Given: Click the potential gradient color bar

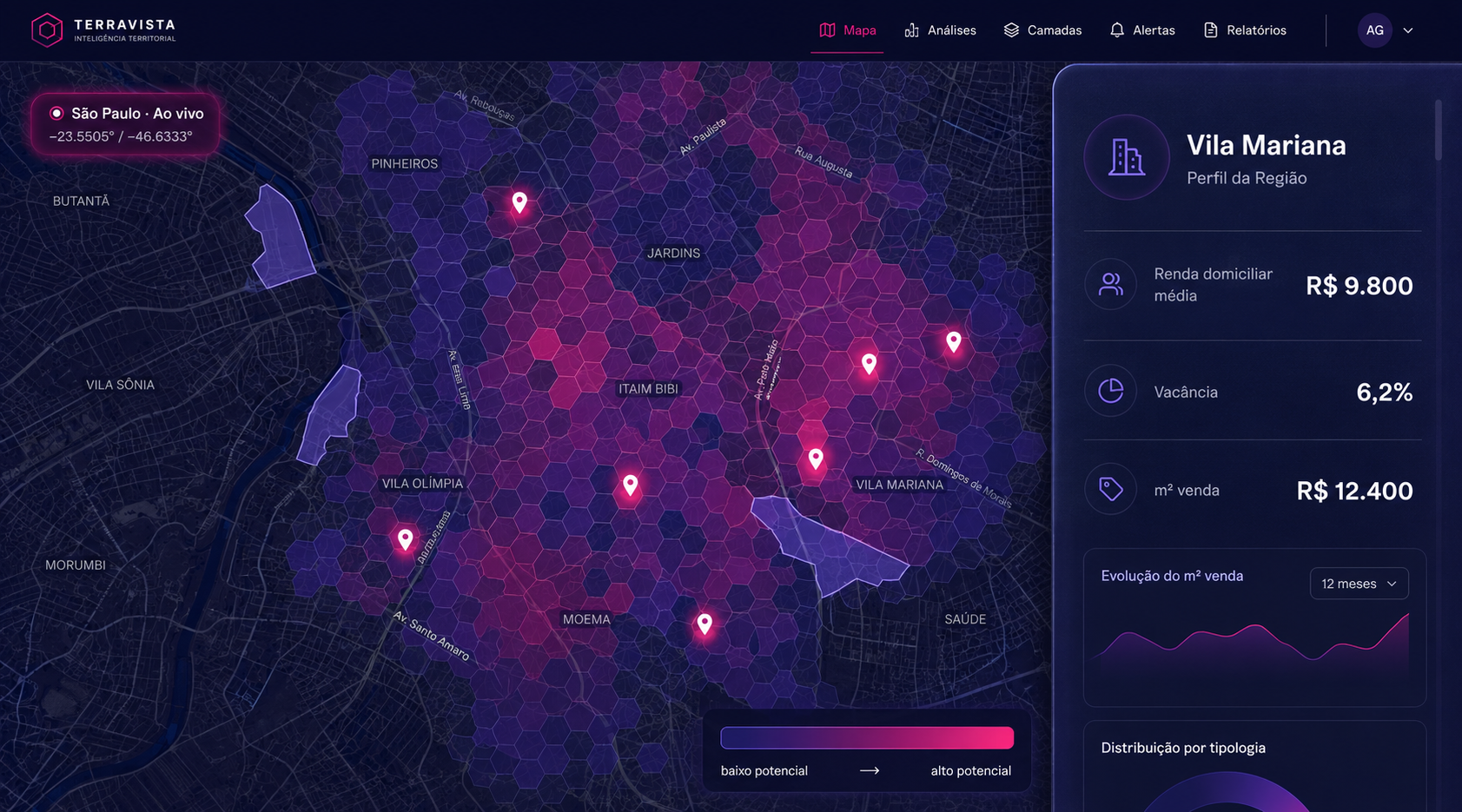Looking at the screenshot, I should tap(867, 737).
